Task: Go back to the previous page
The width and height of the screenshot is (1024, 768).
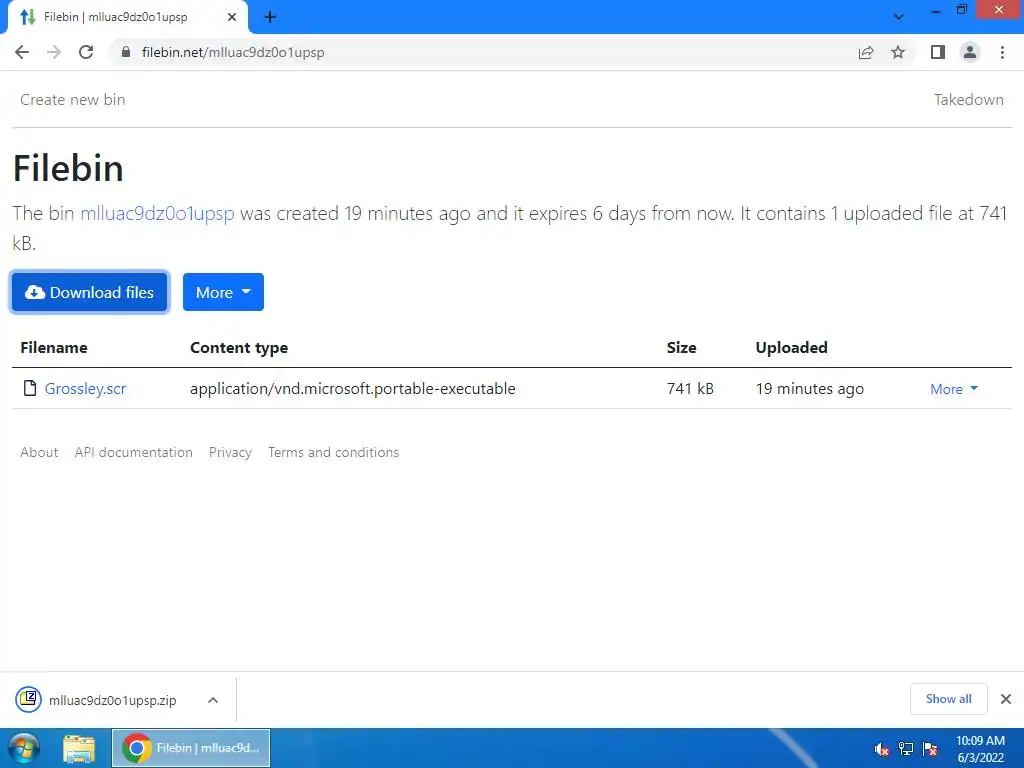Action: (22, 52)
